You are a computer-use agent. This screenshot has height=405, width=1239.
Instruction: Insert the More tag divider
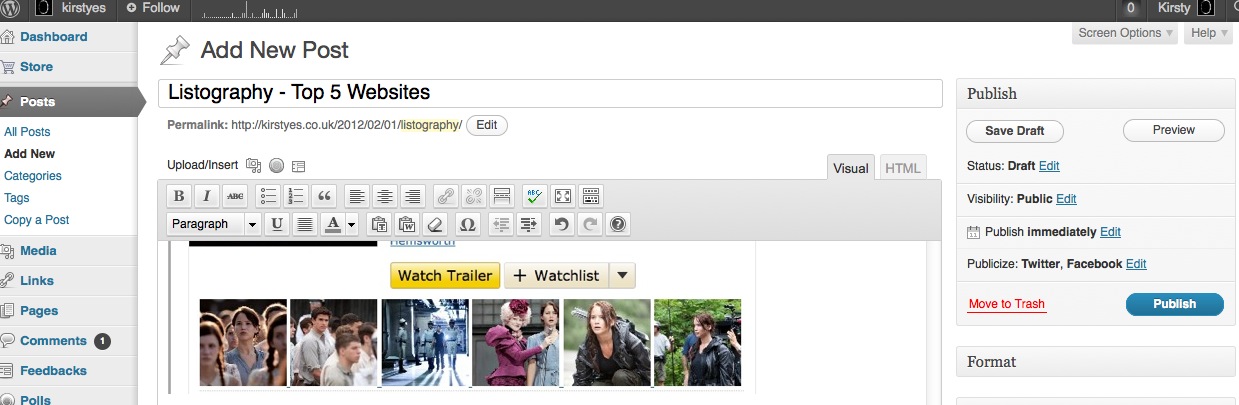click(x=502, y=196)
